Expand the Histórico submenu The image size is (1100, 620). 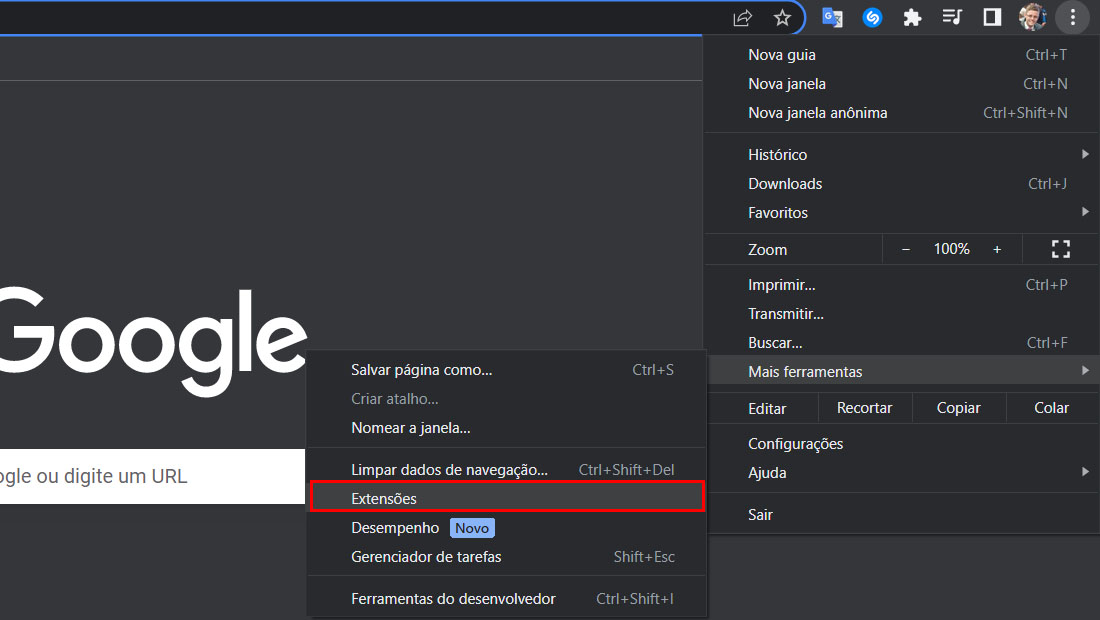tap(902, 154)
